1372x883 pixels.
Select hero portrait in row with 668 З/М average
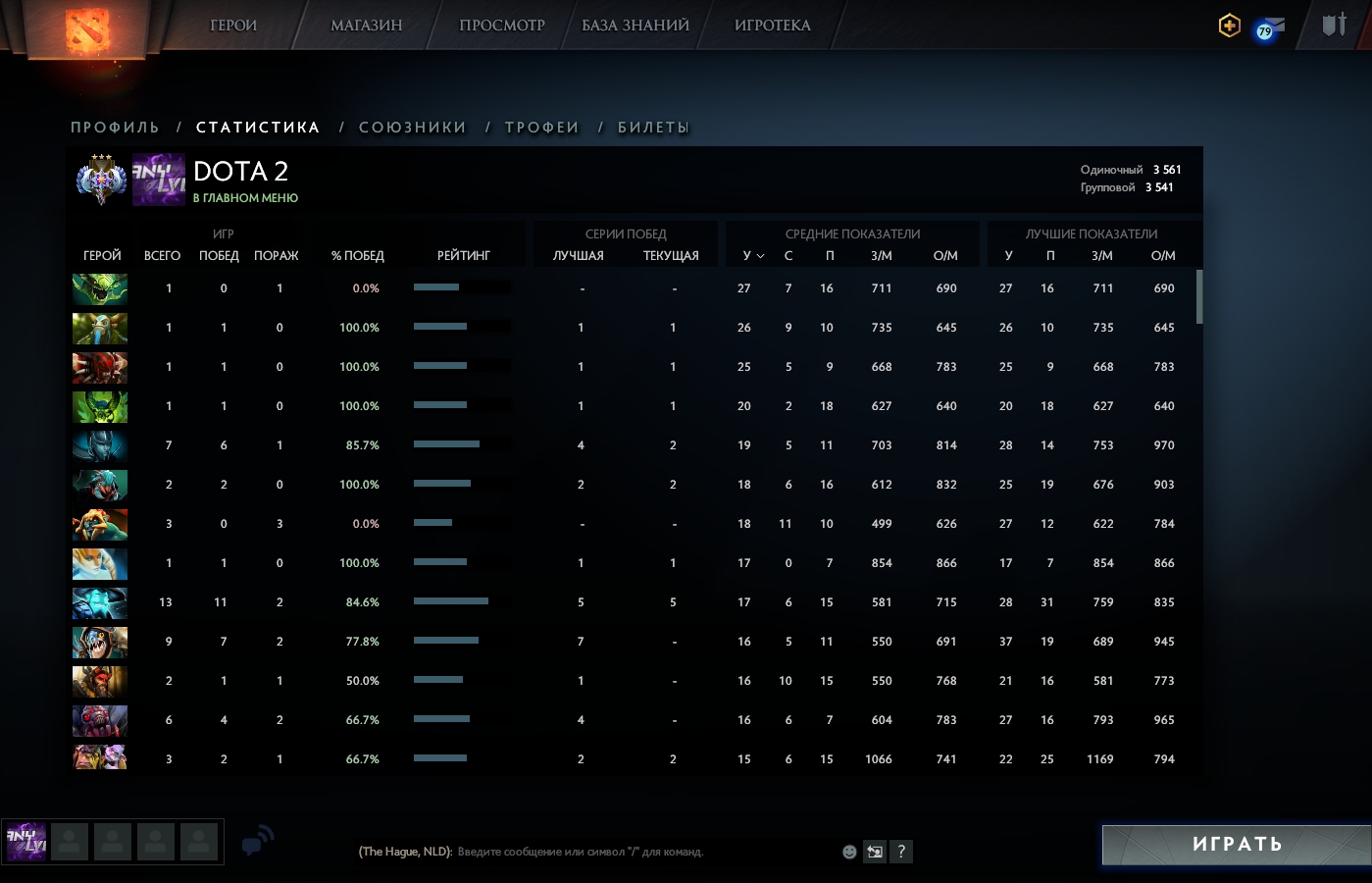[100, 367]
